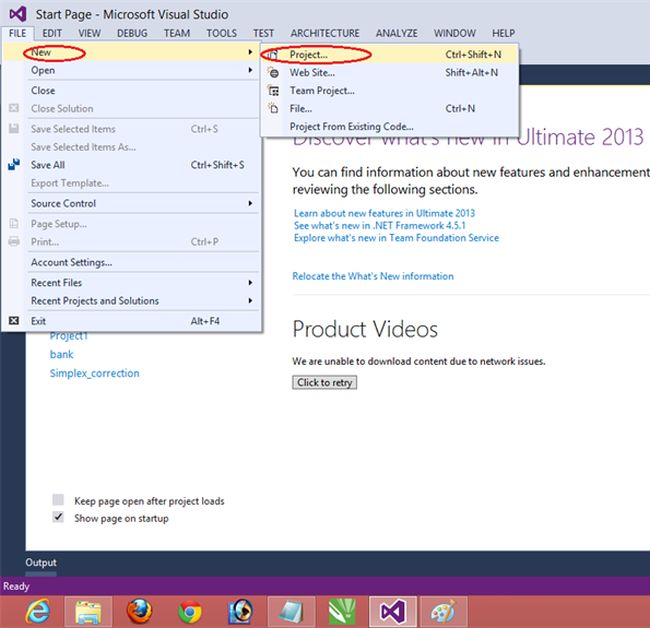Choose File... from the New submenu
Screen dimensions: 650x628
389,109
